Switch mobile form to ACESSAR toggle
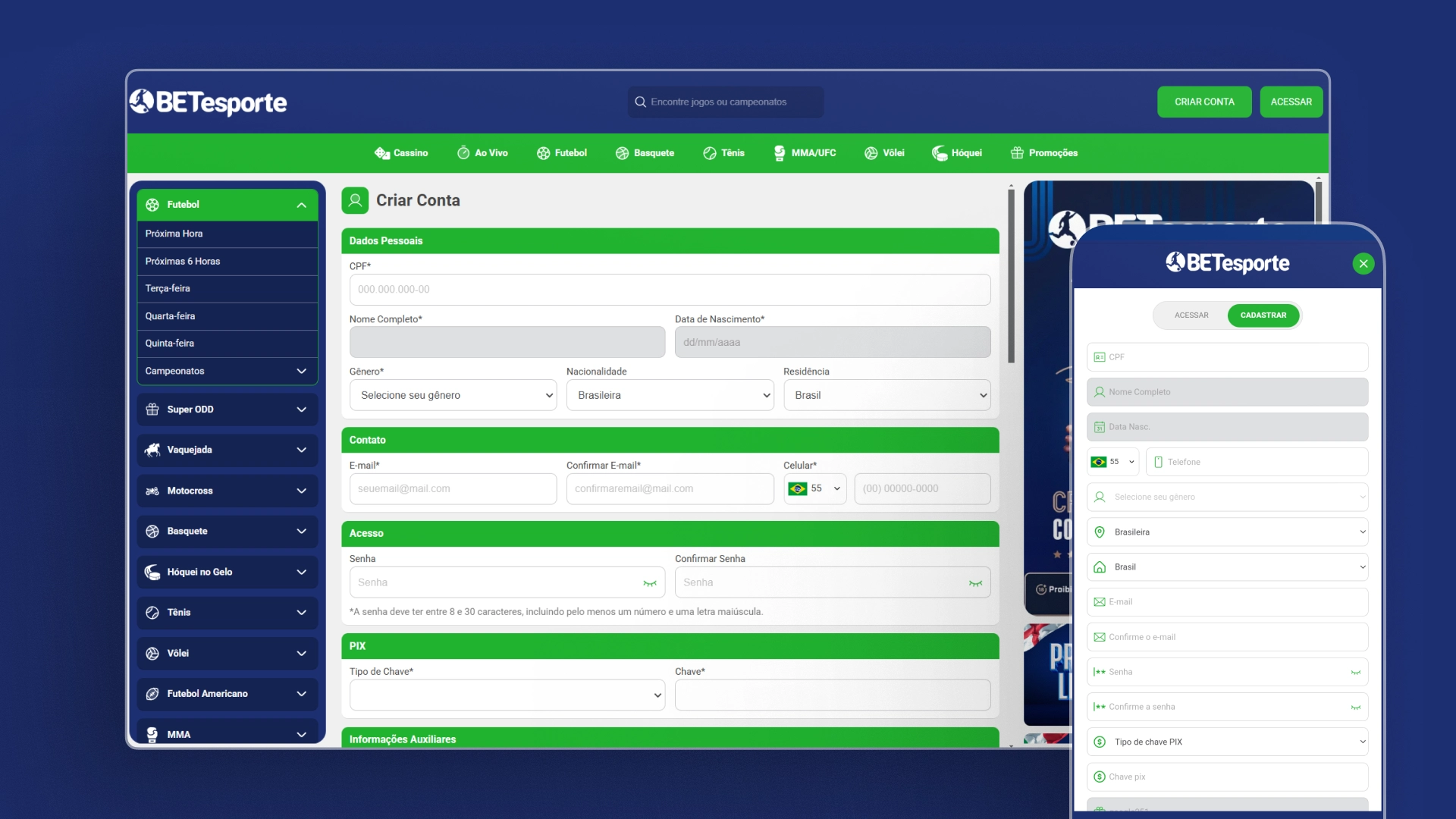Screen dimensions: 1456x819 pos(1191,315)
